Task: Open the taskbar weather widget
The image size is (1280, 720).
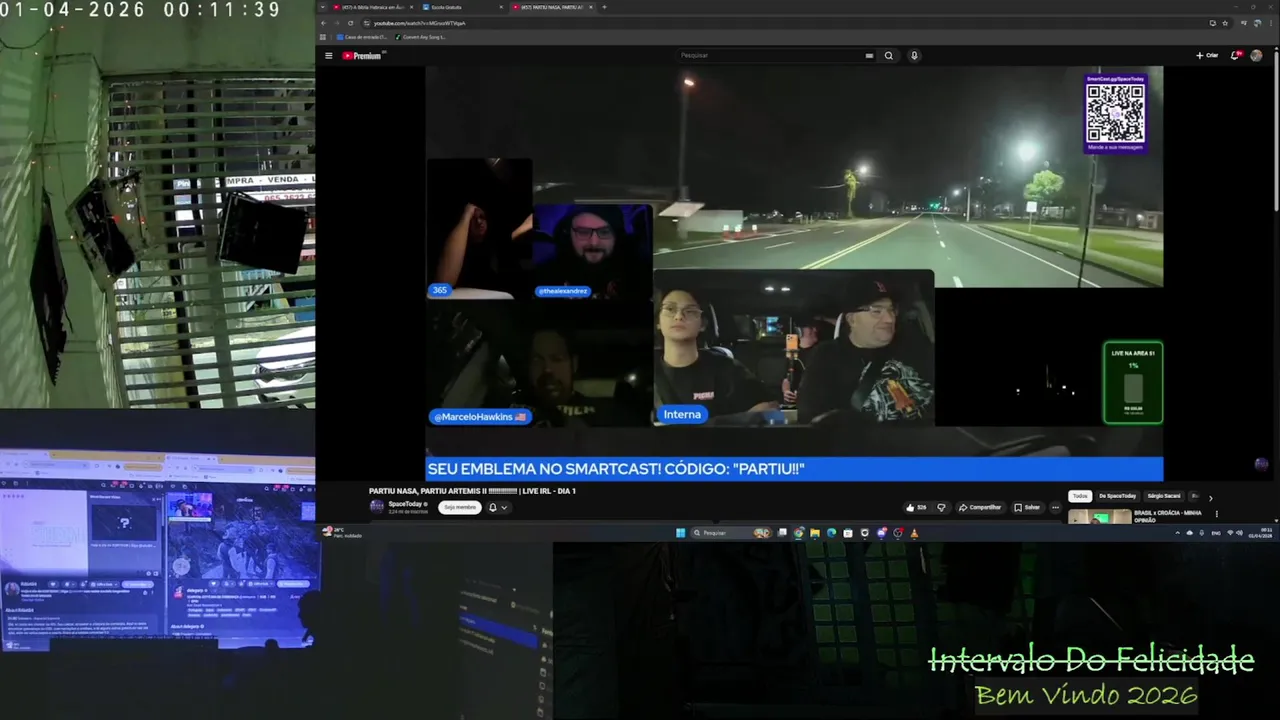Action: tap(341, 533)
